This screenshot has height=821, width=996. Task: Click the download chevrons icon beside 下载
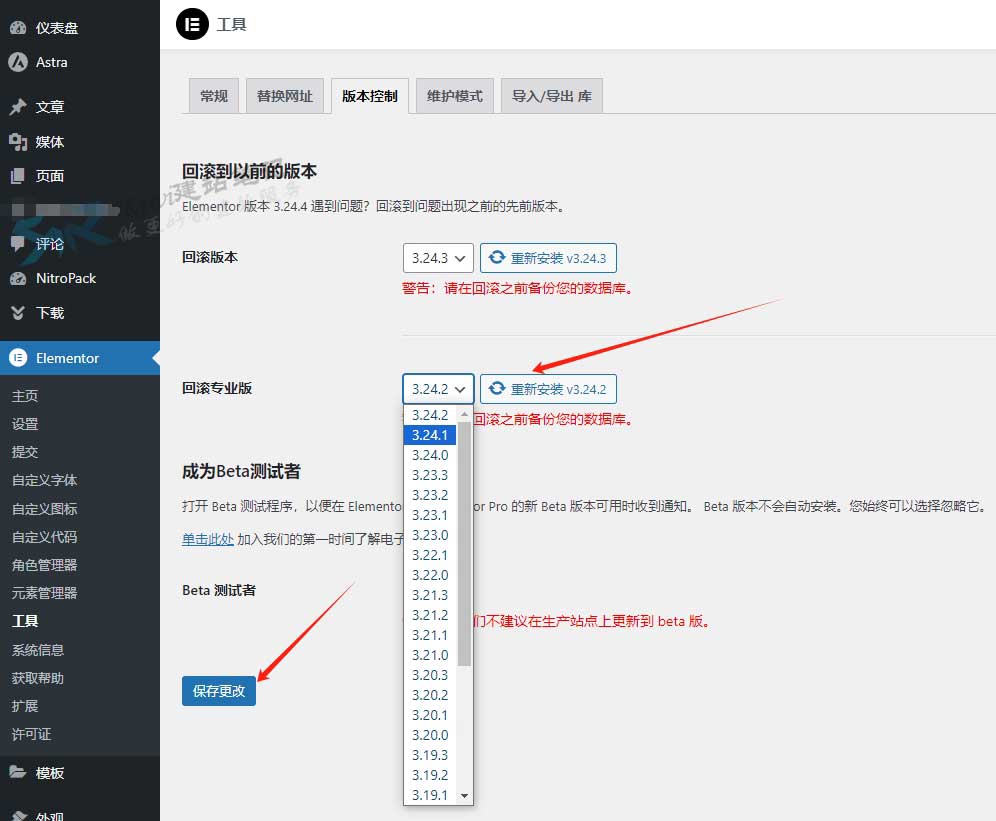(18, 313)
